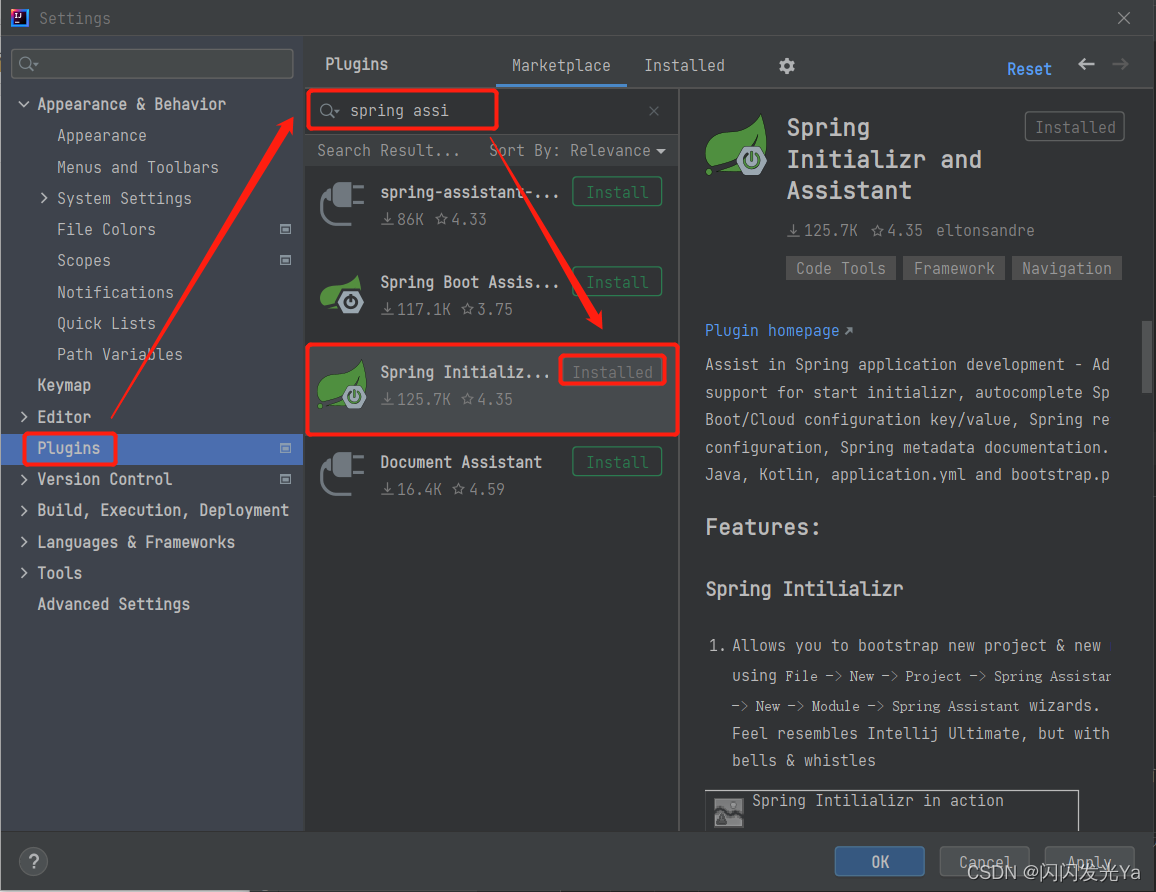Click the Code Tools tag
1156x892 pixels.
pos(840,268)
